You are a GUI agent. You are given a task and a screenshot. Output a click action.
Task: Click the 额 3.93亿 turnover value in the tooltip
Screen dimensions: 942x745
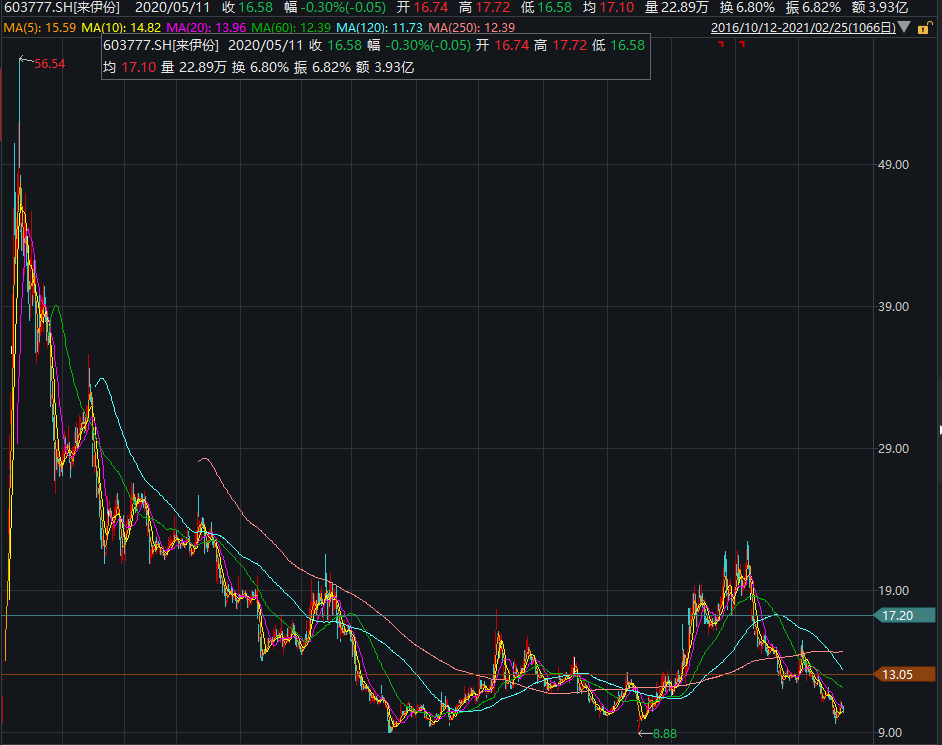(x=385, y=67)
